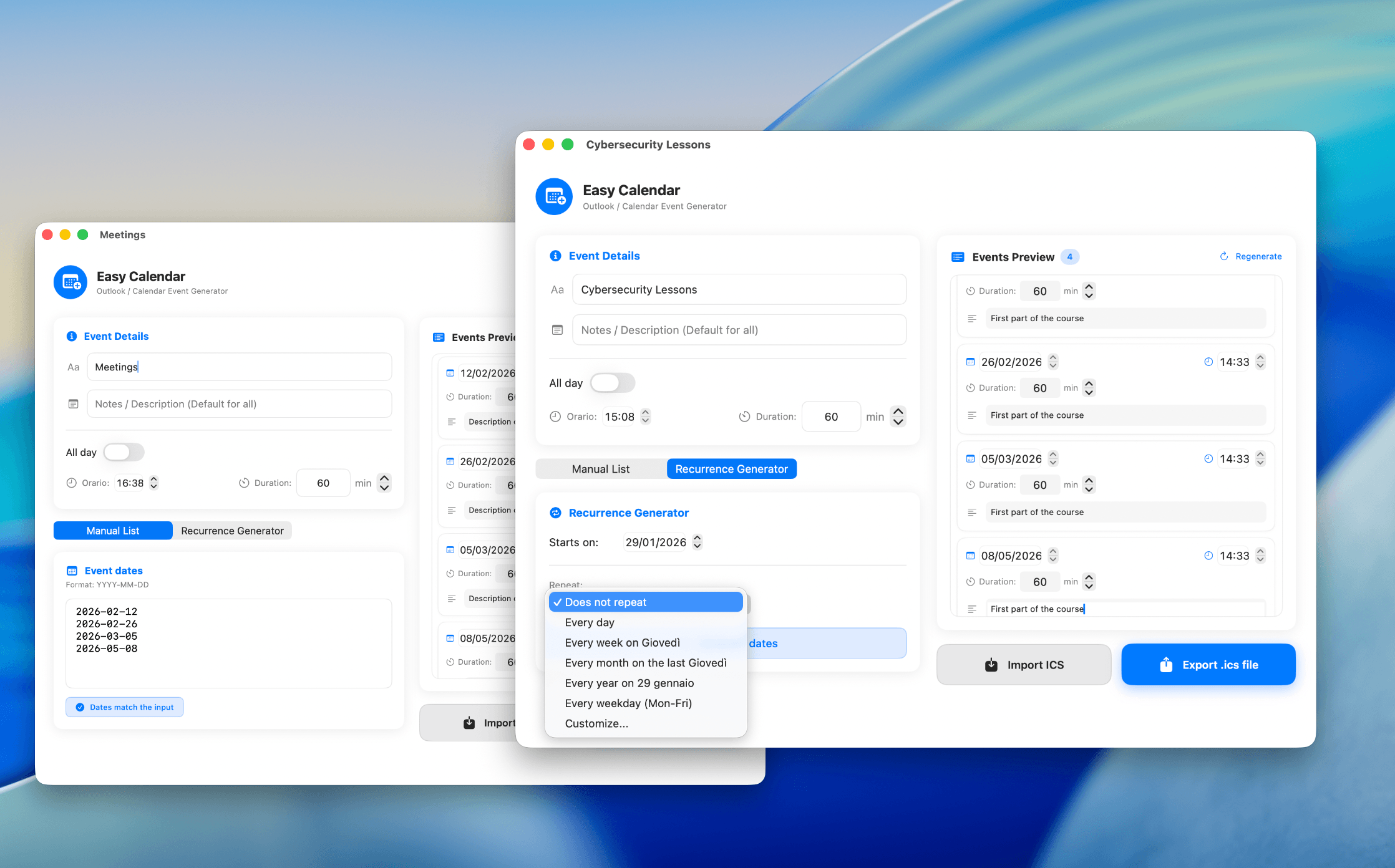Image resolution: width=1395 pixels, height=868 pixels.
Task: Click the clock icon beside 14:33 in the 05/03/2026 event
Action: point(1208,458)
